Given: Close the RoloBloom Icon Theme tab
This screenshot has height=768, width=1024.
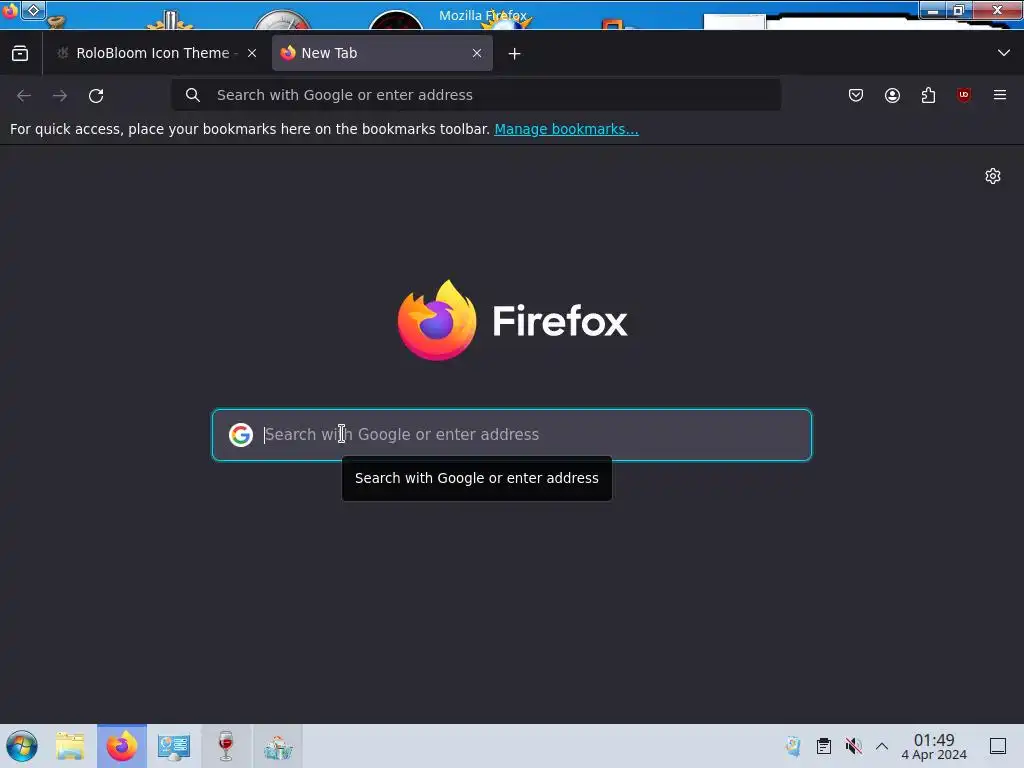Looking at the screenshot, I should pyautogui.click(x=252, y=54).
